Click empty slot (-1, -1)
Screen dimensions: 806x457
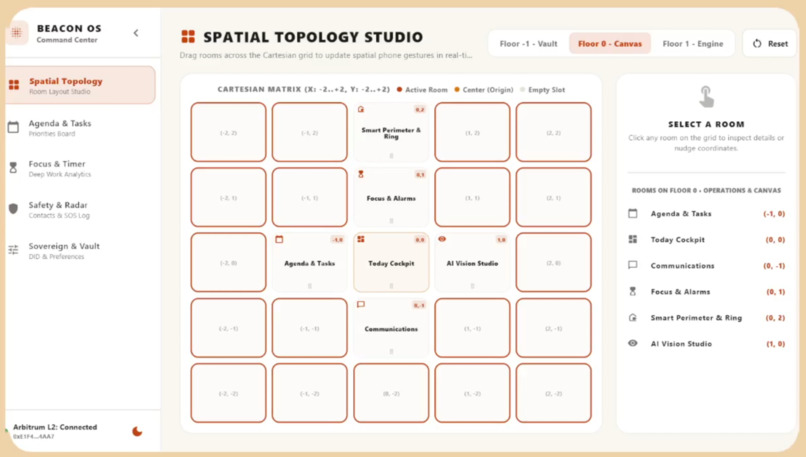309,328
